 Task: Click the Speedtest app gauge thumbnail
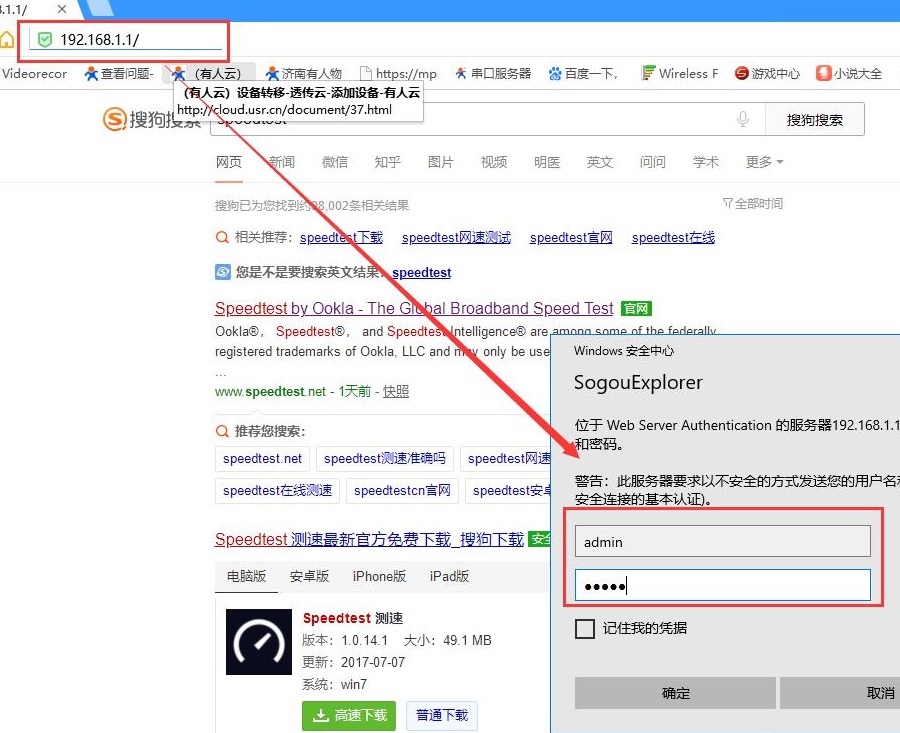259,642
